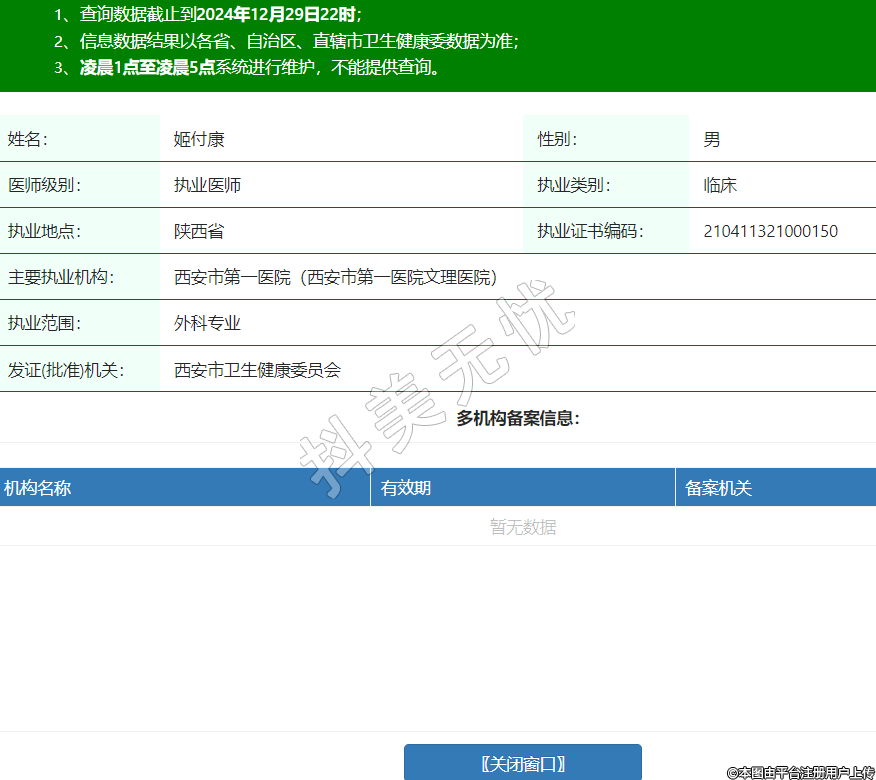Click the query data cutoff date notice
This screenshot has width=876, height=780.
pos(208,14)
